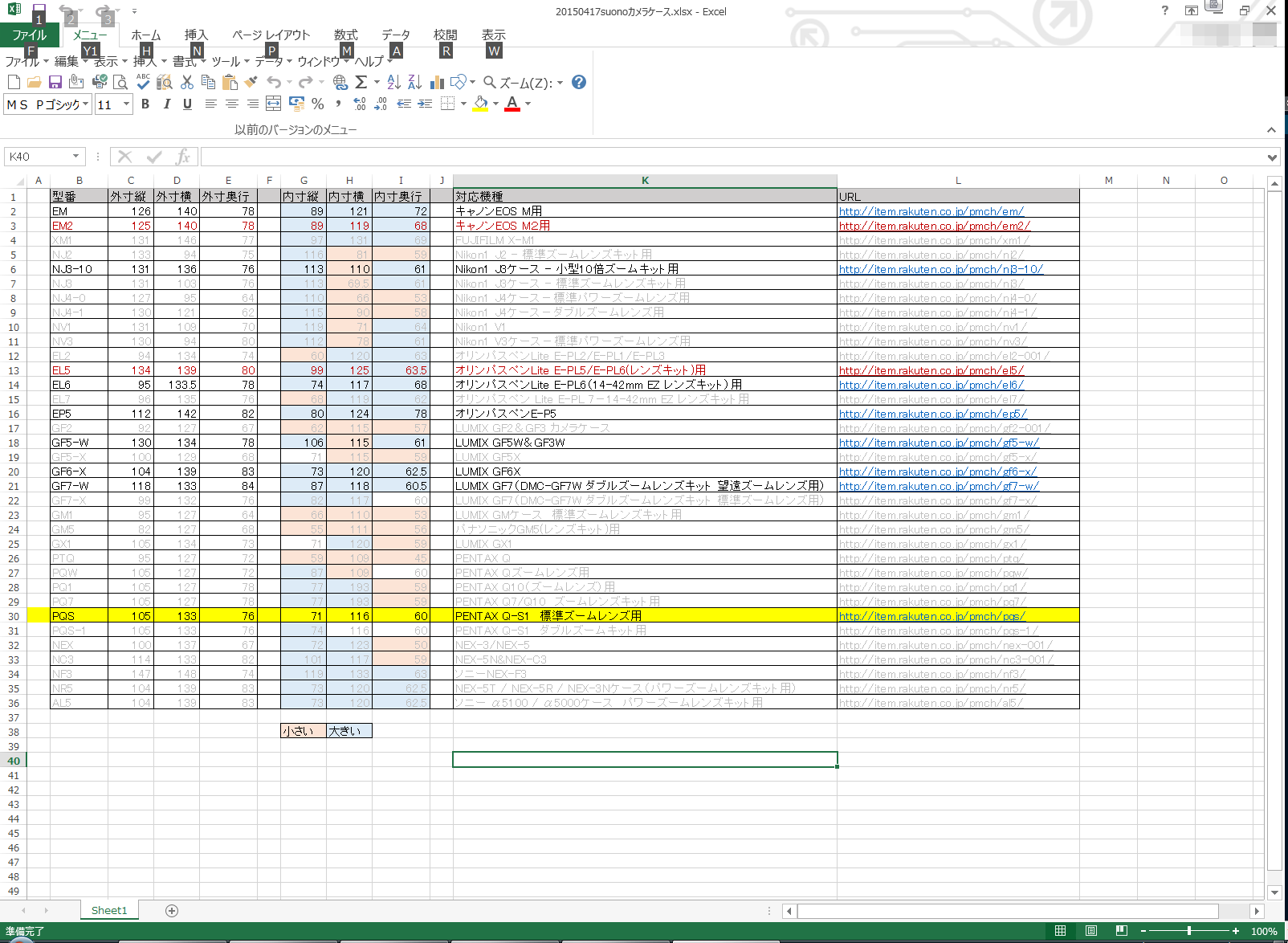Open the MS Pゴシック font name dropdown
This screenshot has width=1288, height=943.
click(85, 104)
